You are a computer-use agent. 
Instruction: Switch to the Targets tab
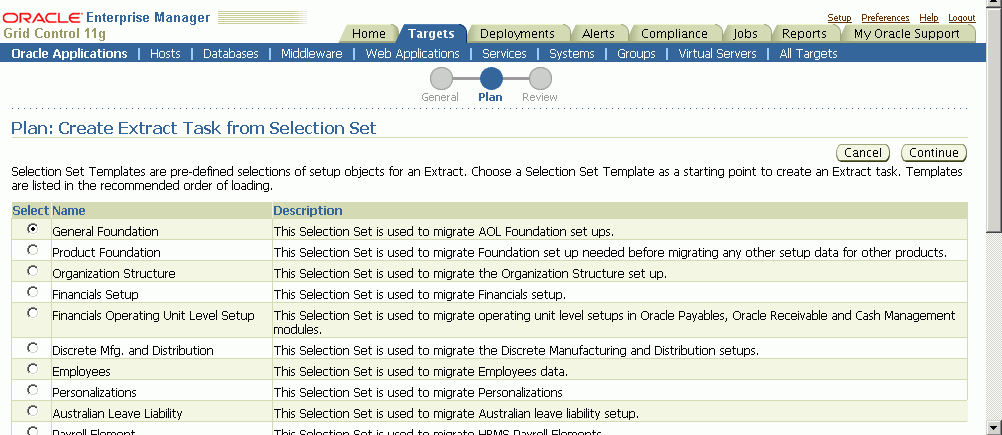(x=431, y=34)
